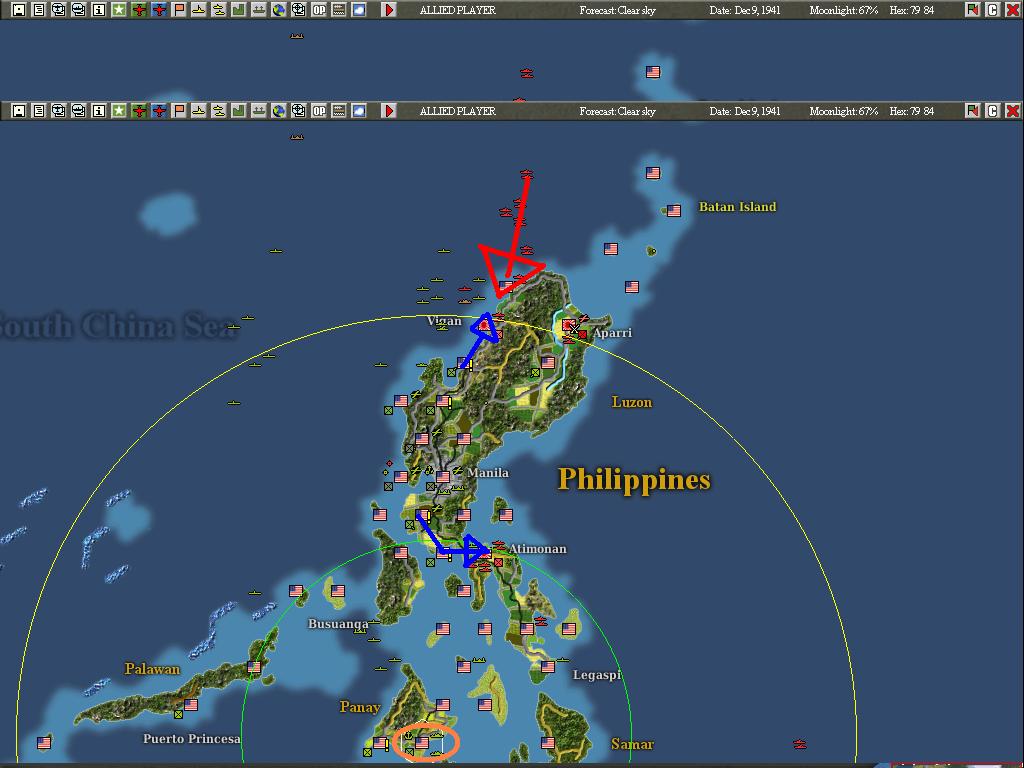Click the brown striped lines icon in main toolbar

pyautogui.click(x=339, y=111)
